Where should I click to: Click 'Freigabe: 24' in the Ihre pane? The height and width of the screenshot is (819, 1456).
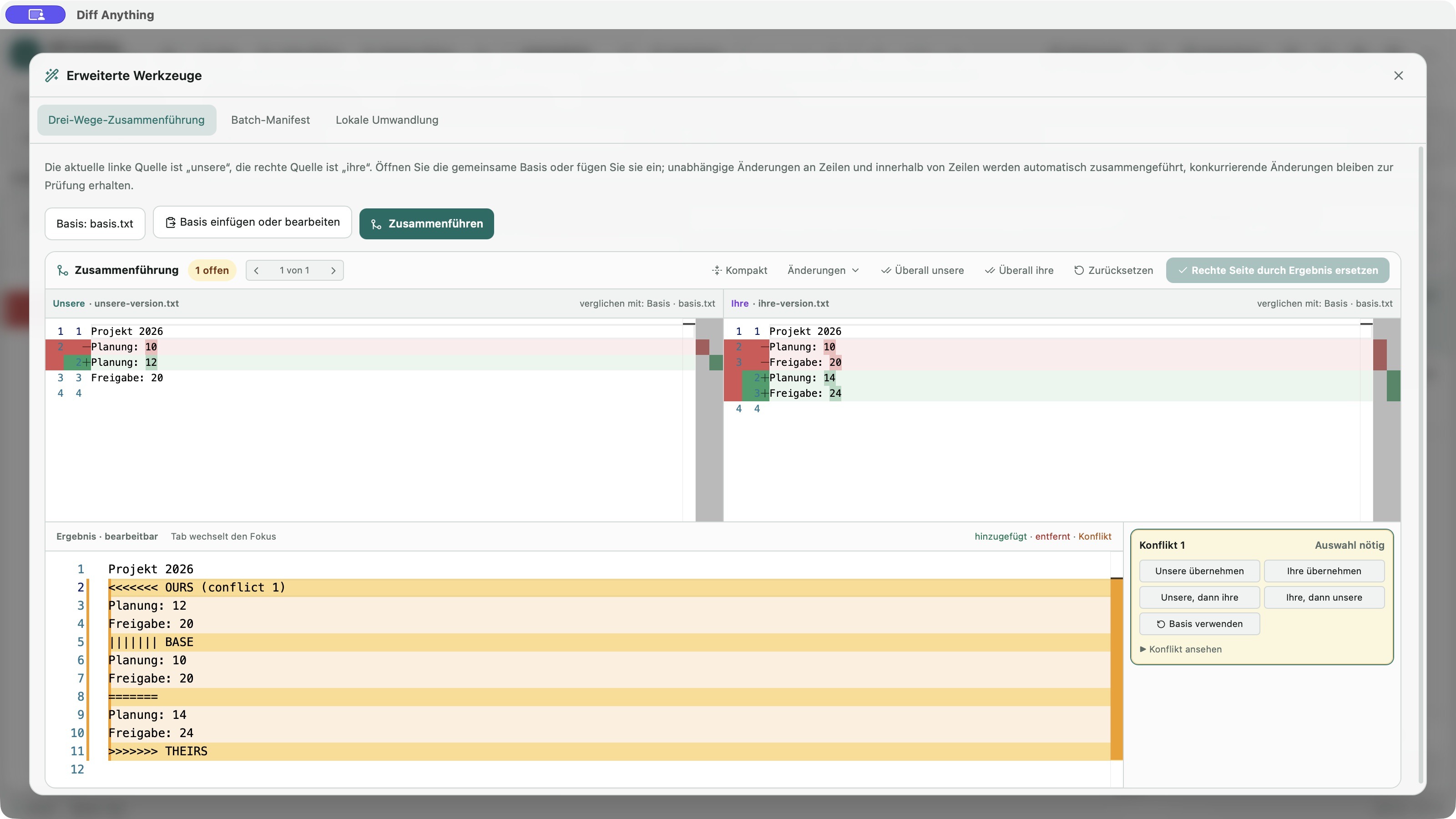coord(805,394)
